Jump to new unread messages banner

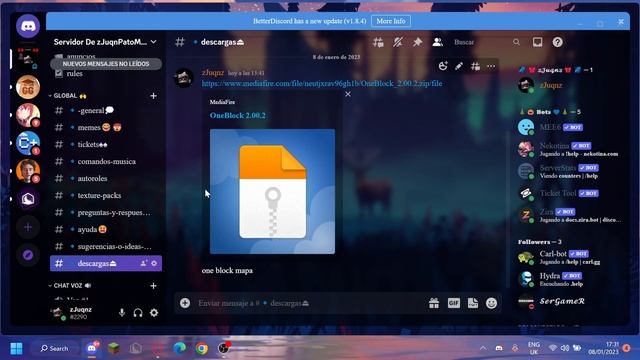[x=106, y=64]
